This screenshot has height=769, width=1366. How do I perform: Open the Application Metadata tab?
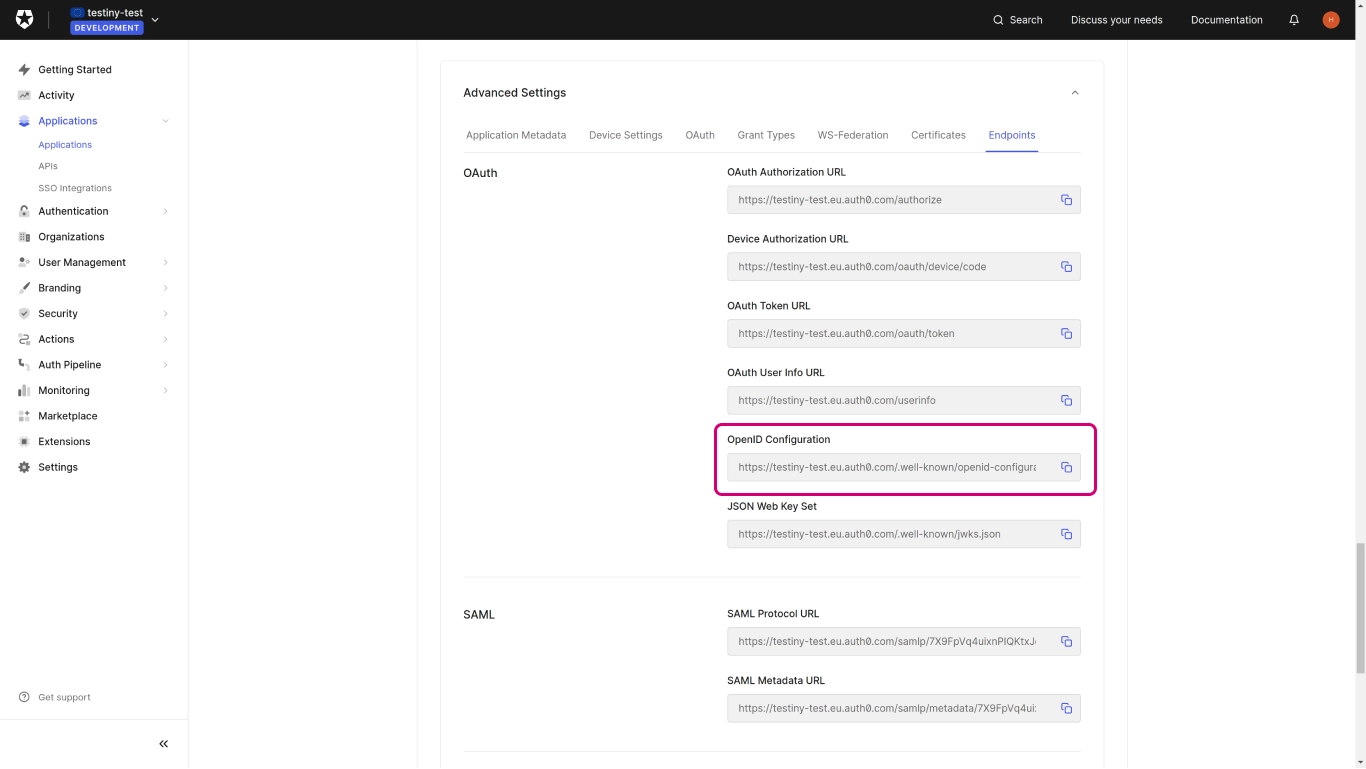click(x=516, y=135)
